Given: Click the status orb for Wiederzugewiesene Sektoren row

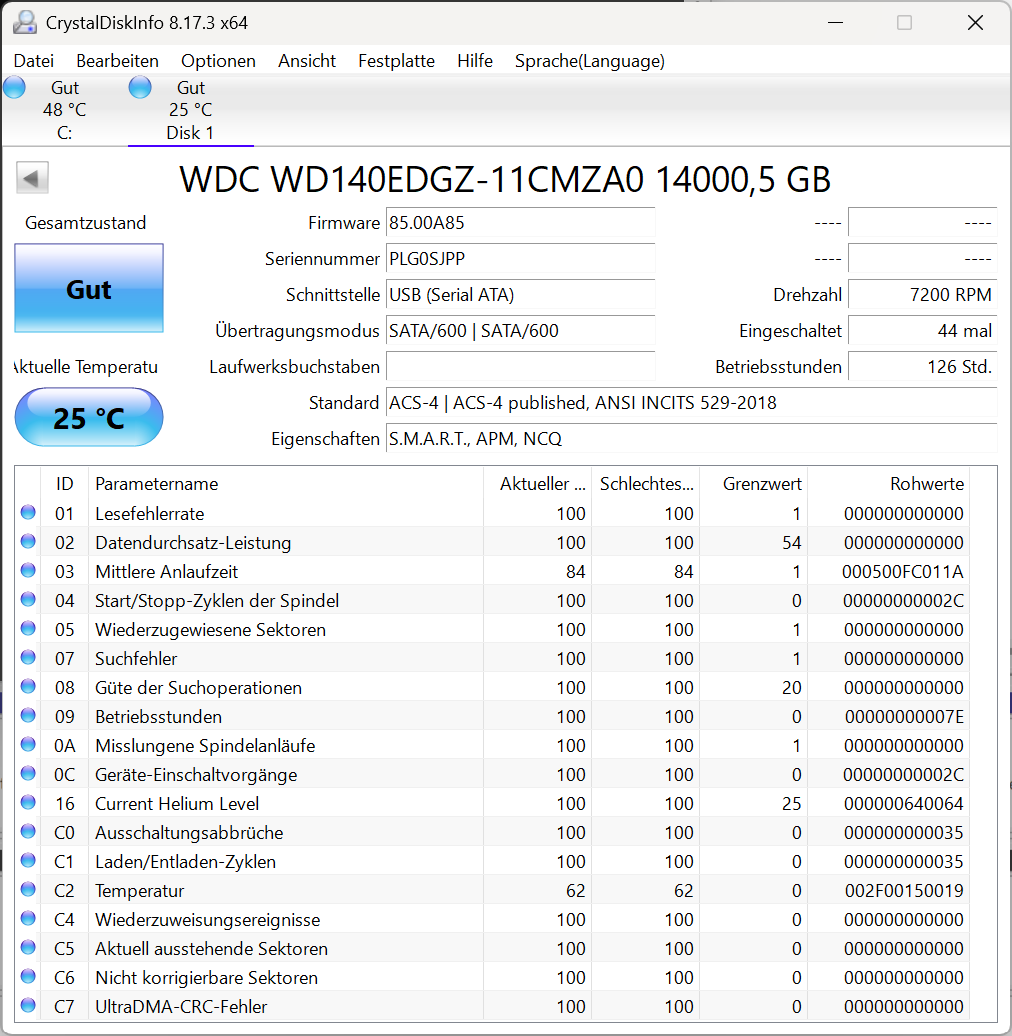Looking at the screenshot, I should (x=28, y=628).
